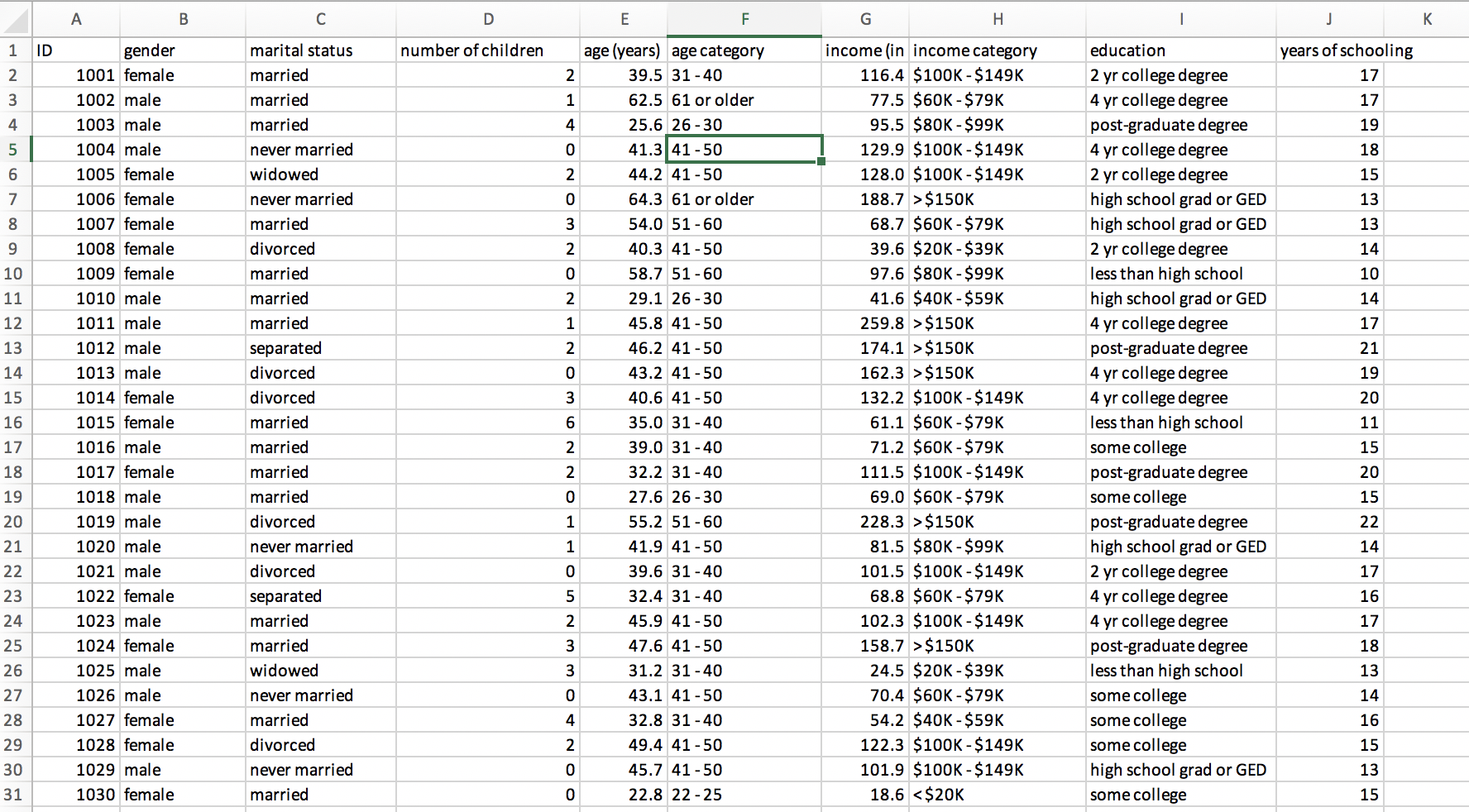Click the fill handle of cell F5
Viewport: 1469px width, 812px height.
(821, 161)
